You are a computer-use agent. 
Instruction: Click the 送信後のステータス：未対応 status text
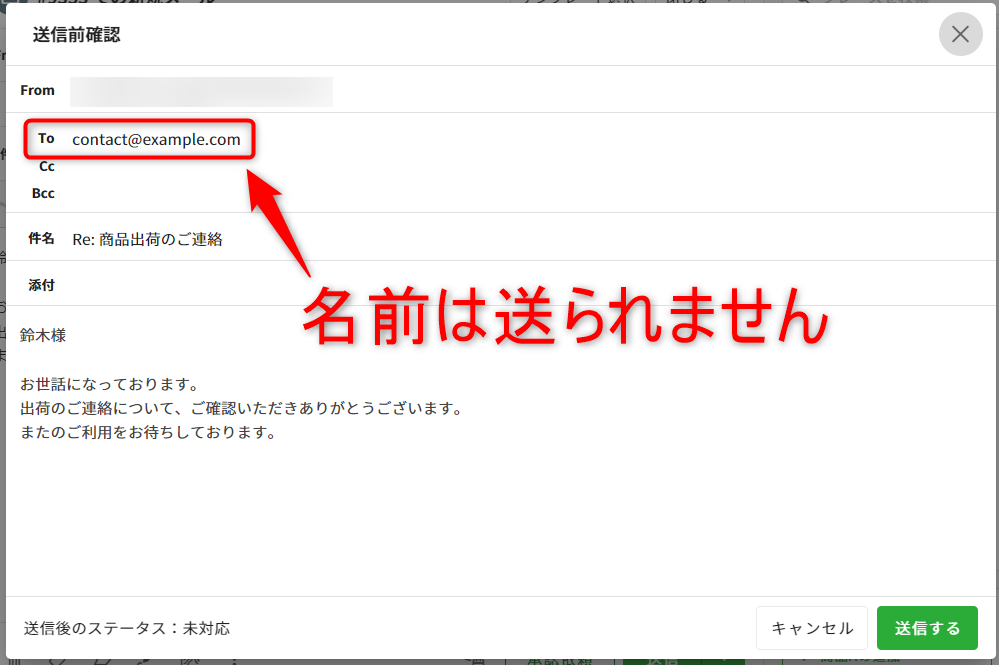point(127,628)
